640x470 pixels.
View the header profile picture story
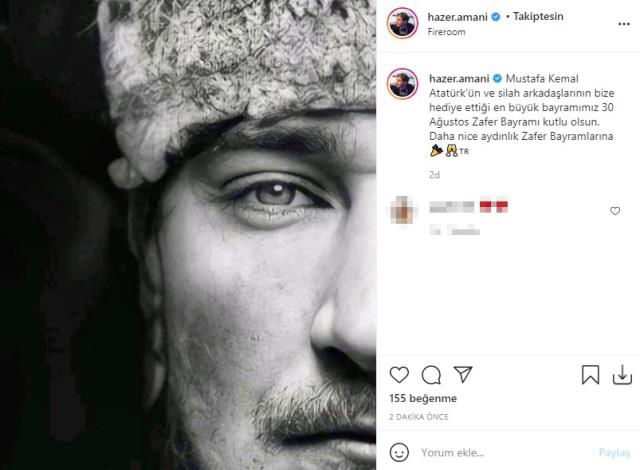tap(402, 24)
